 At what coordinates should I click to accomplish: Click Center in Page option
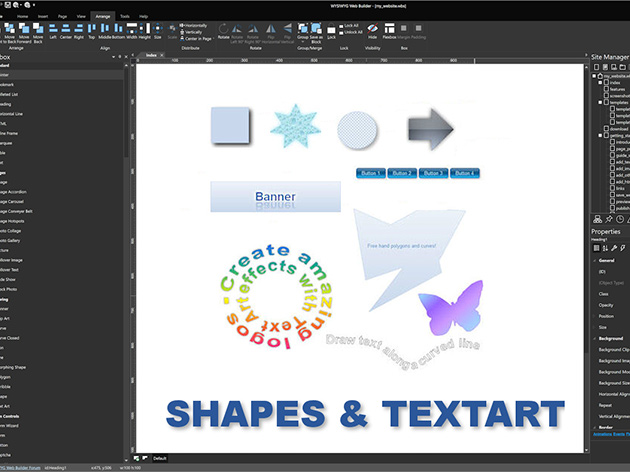(x=196, y=39)
